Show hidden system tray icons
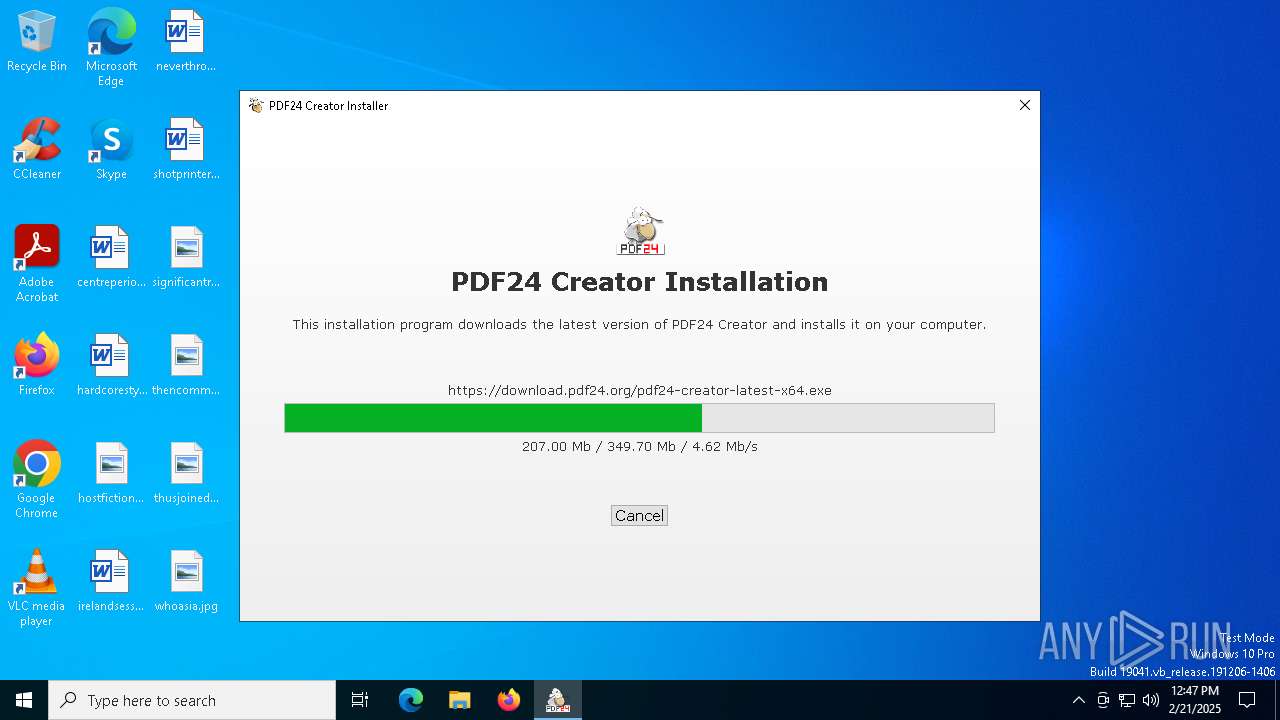The height and width of the screenshot is (720, 1280). (1078, 700)
